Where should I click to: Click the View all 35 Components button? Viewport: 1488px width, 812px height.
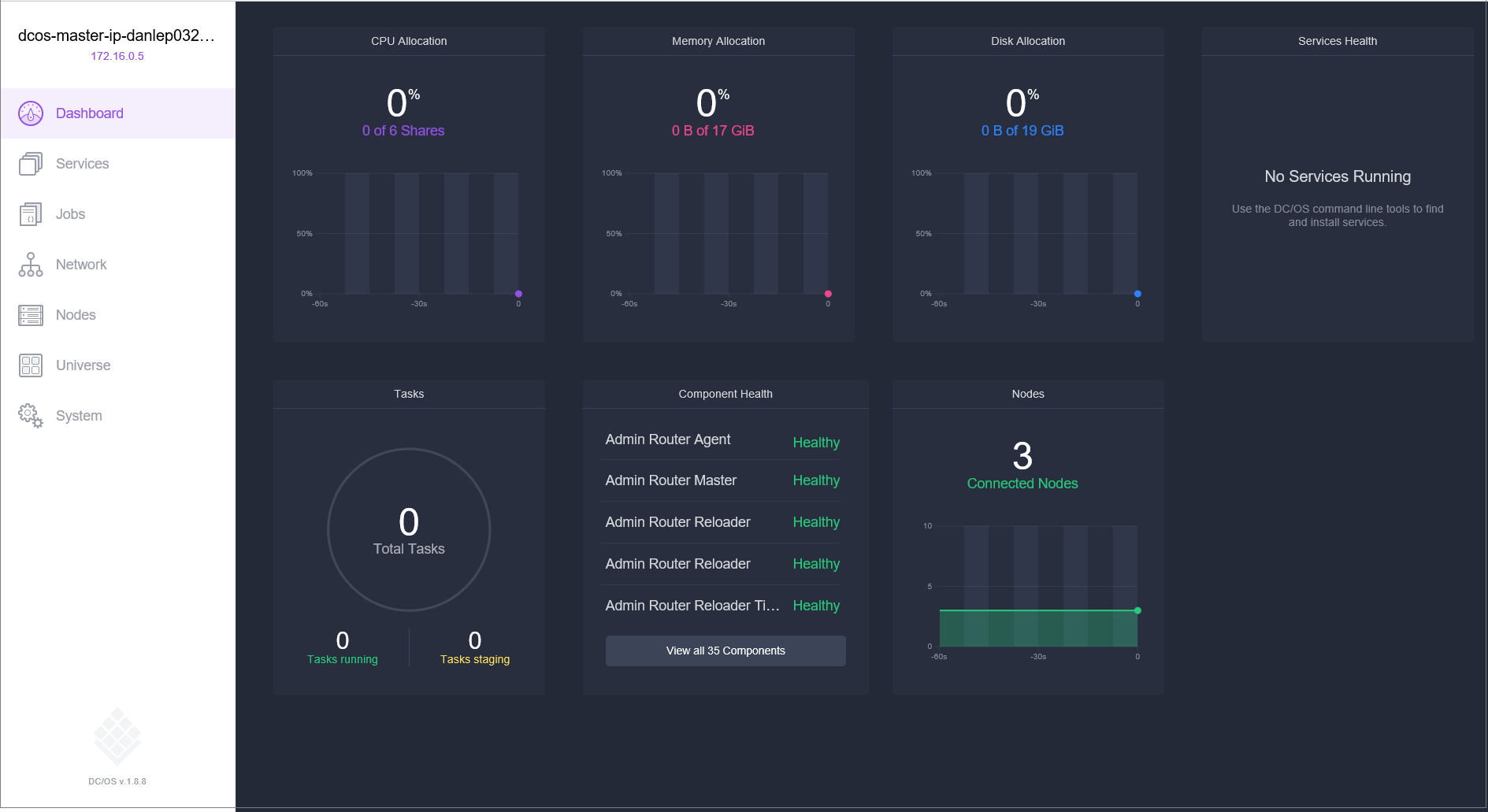tap(725, 651)
